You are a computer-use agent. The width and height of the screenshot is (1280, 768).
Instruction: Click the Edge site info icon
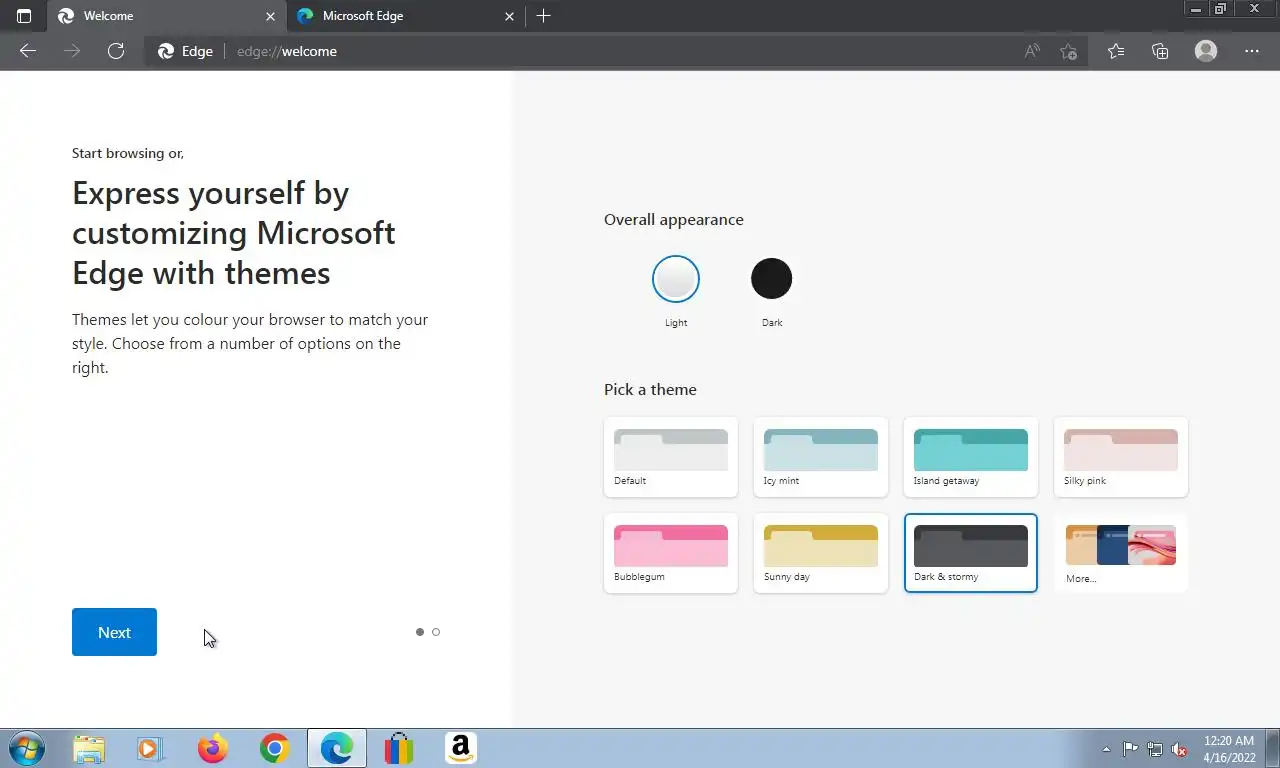[x=185, y=51]
